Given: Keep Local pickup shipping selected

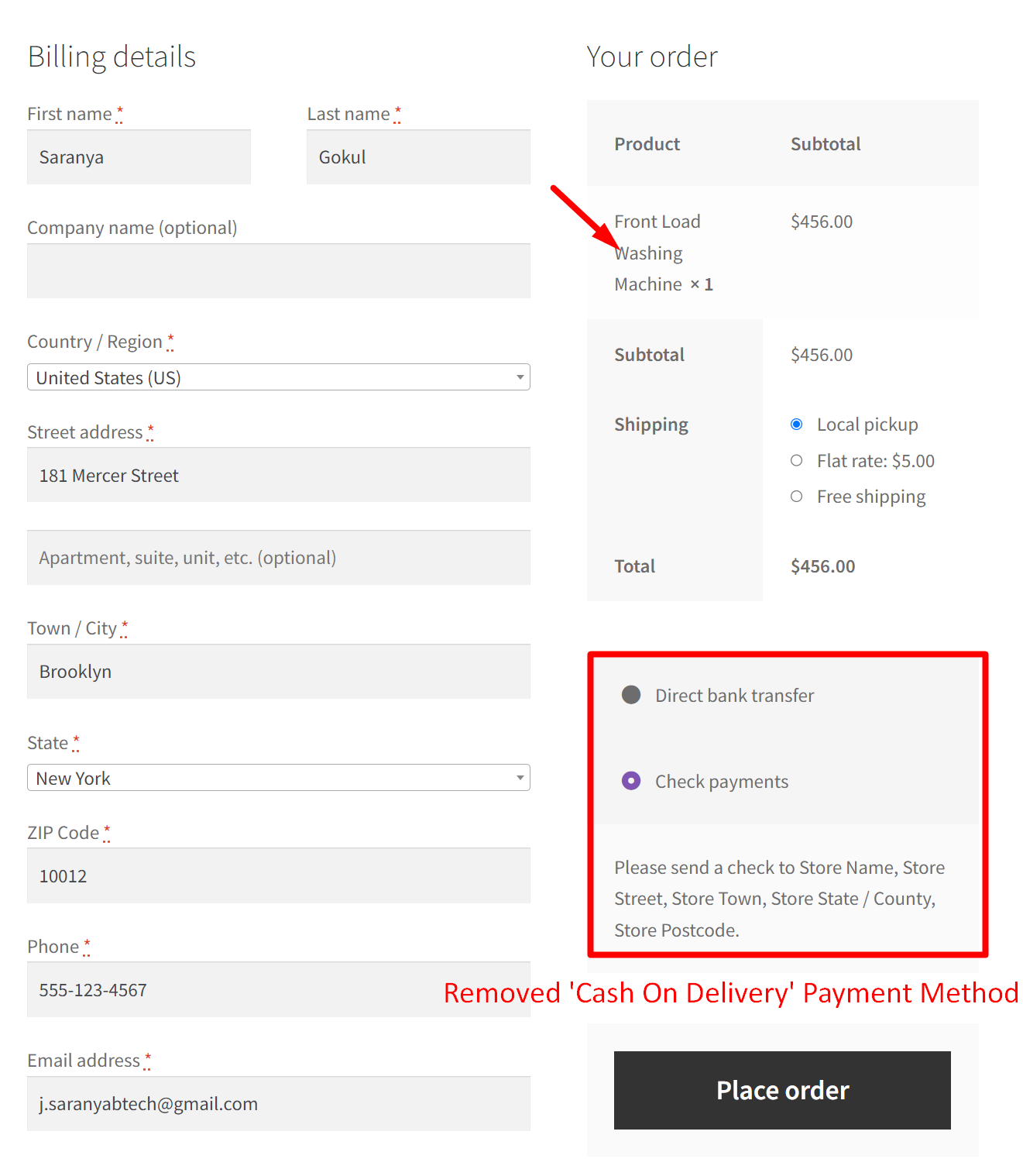Looking at the screenshot, I should (797, 424).
